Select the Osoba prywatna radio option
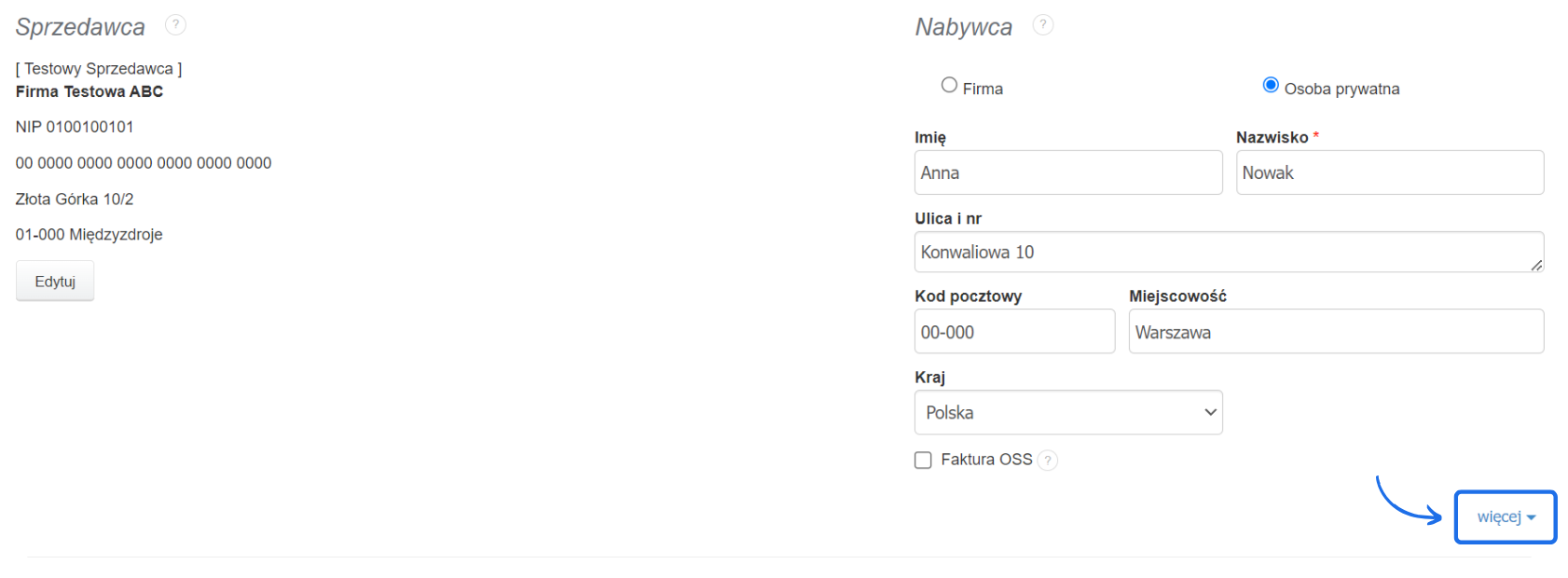The height and width of the screenshot is (578, 1568). click(1271, 86)
